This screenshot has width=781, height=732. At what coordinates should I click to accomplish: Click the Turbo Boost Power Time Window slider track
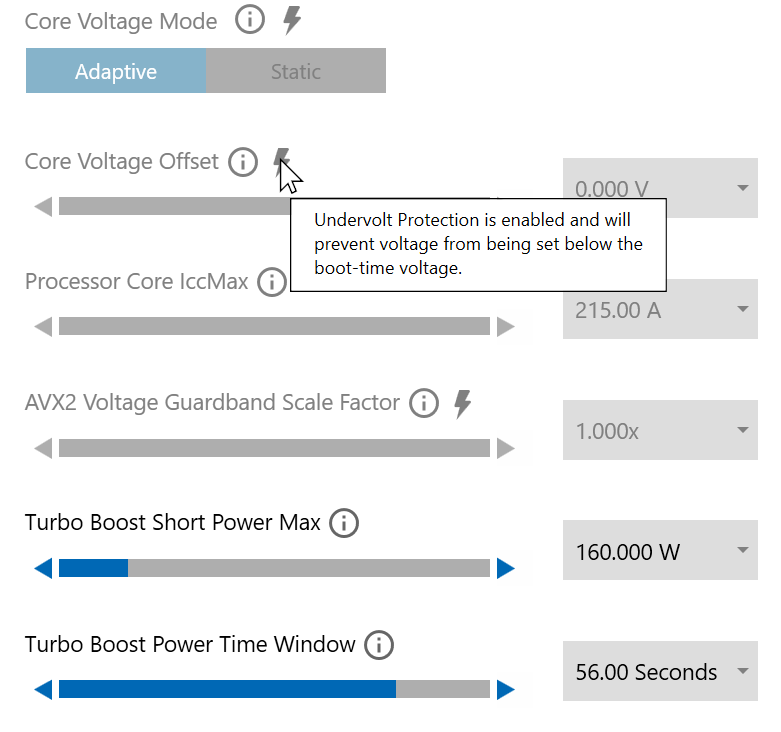pos(274,690)
